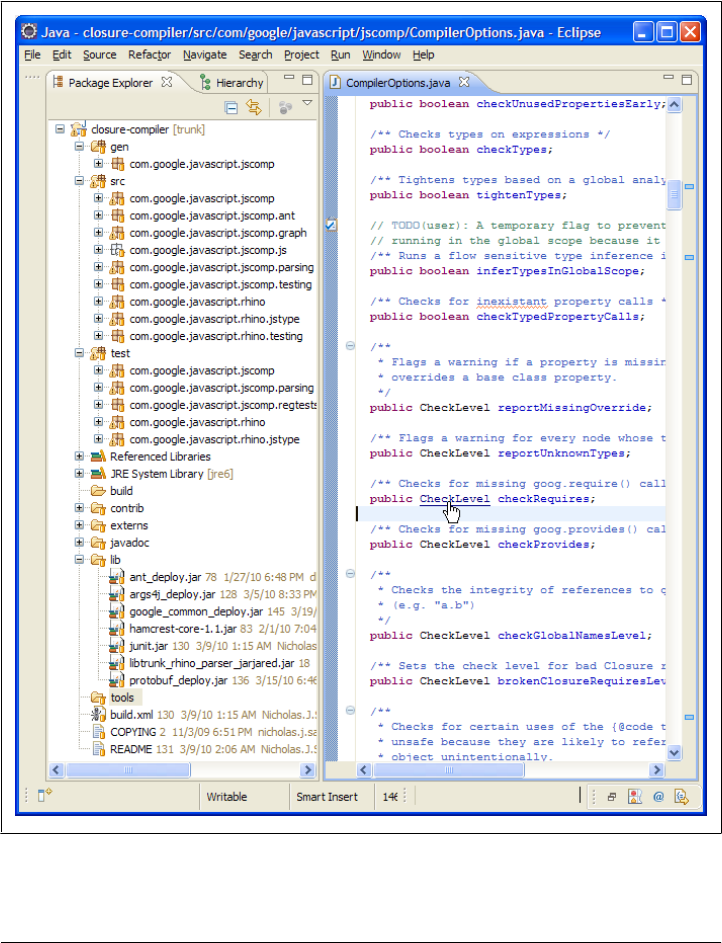Select com.google.javascript.jscomp.regtests package

pyautogui.click(x=222, y=405)
